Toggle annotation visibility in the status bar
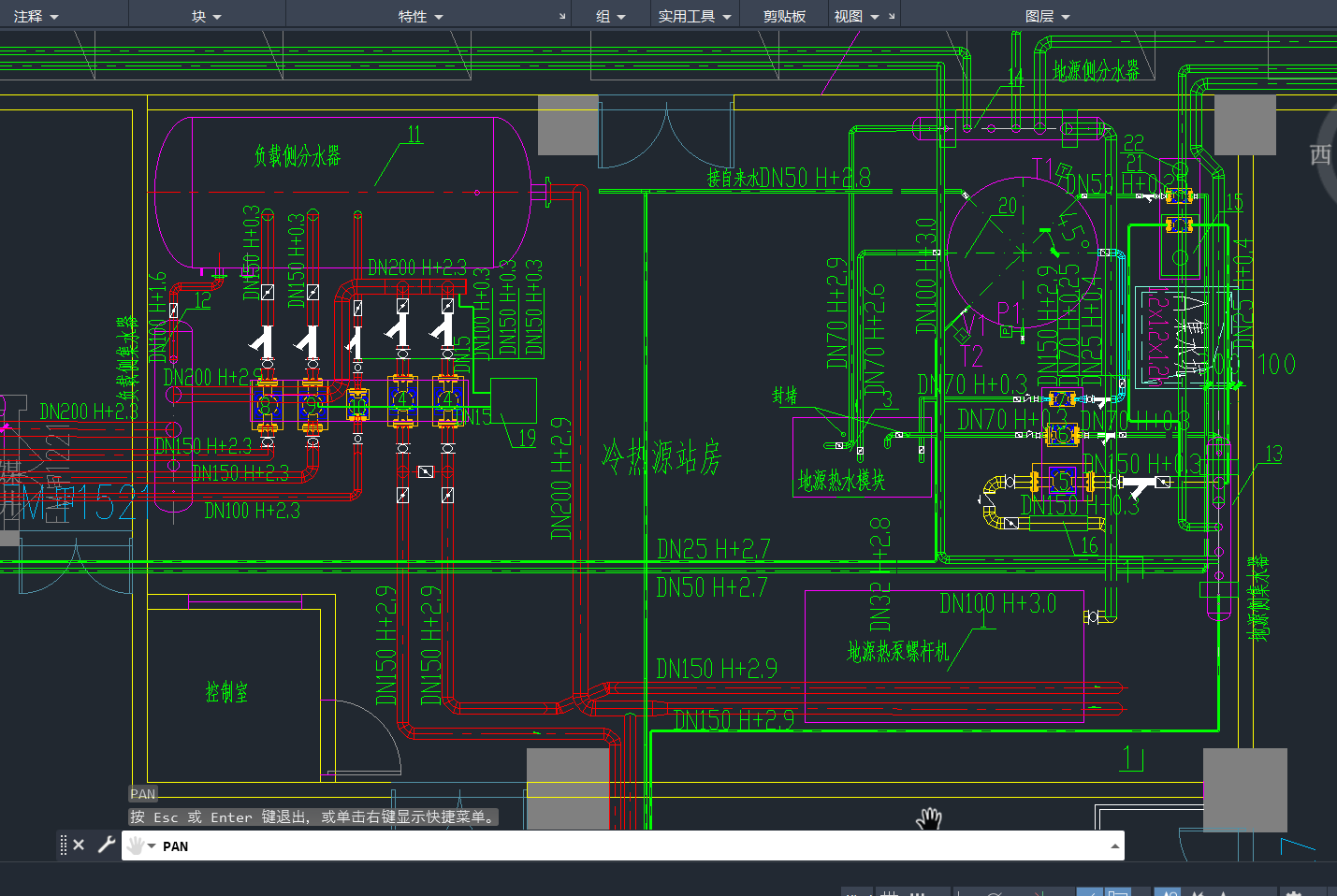The height and width of the screenshot is (896, 1337). click(x=1168, y=893)
